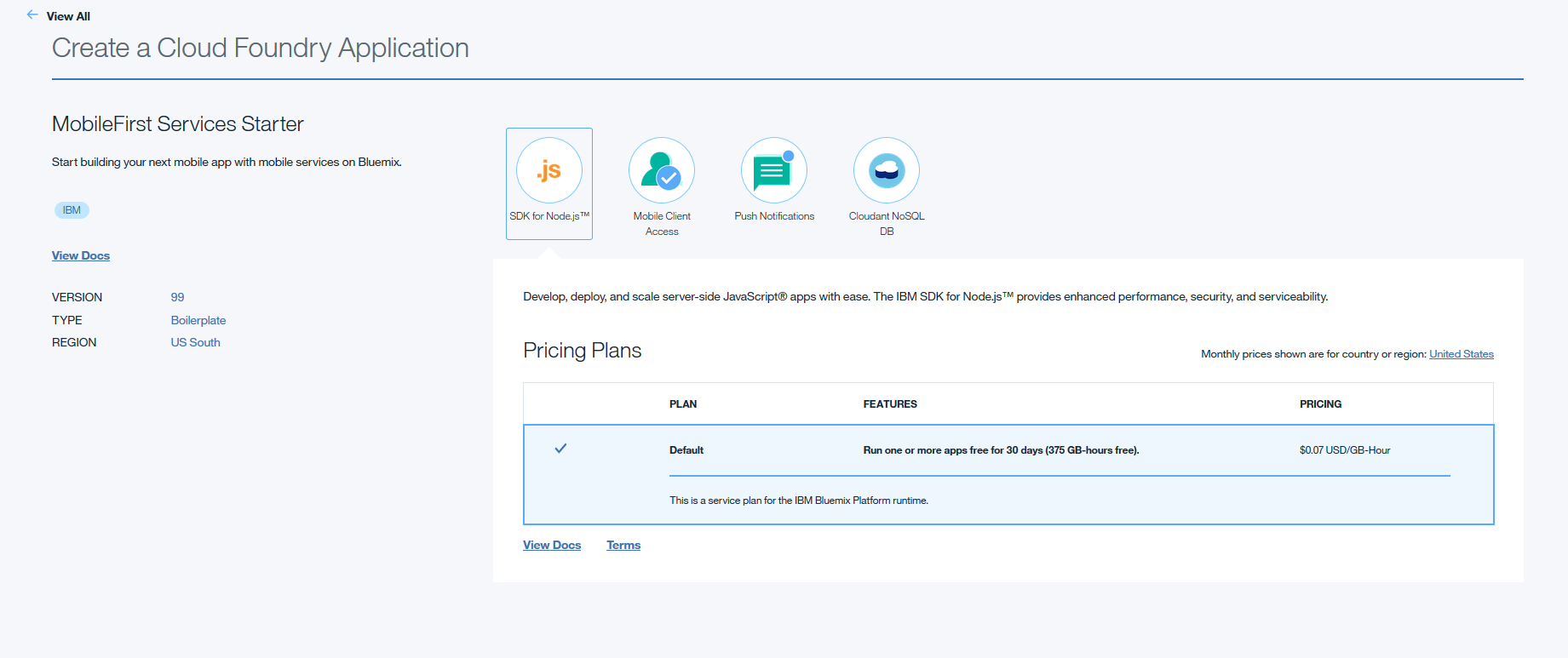Click the Monthly prices shown note
Viewport: 1568px width, 658px height.
click(x=1313, y=354)
